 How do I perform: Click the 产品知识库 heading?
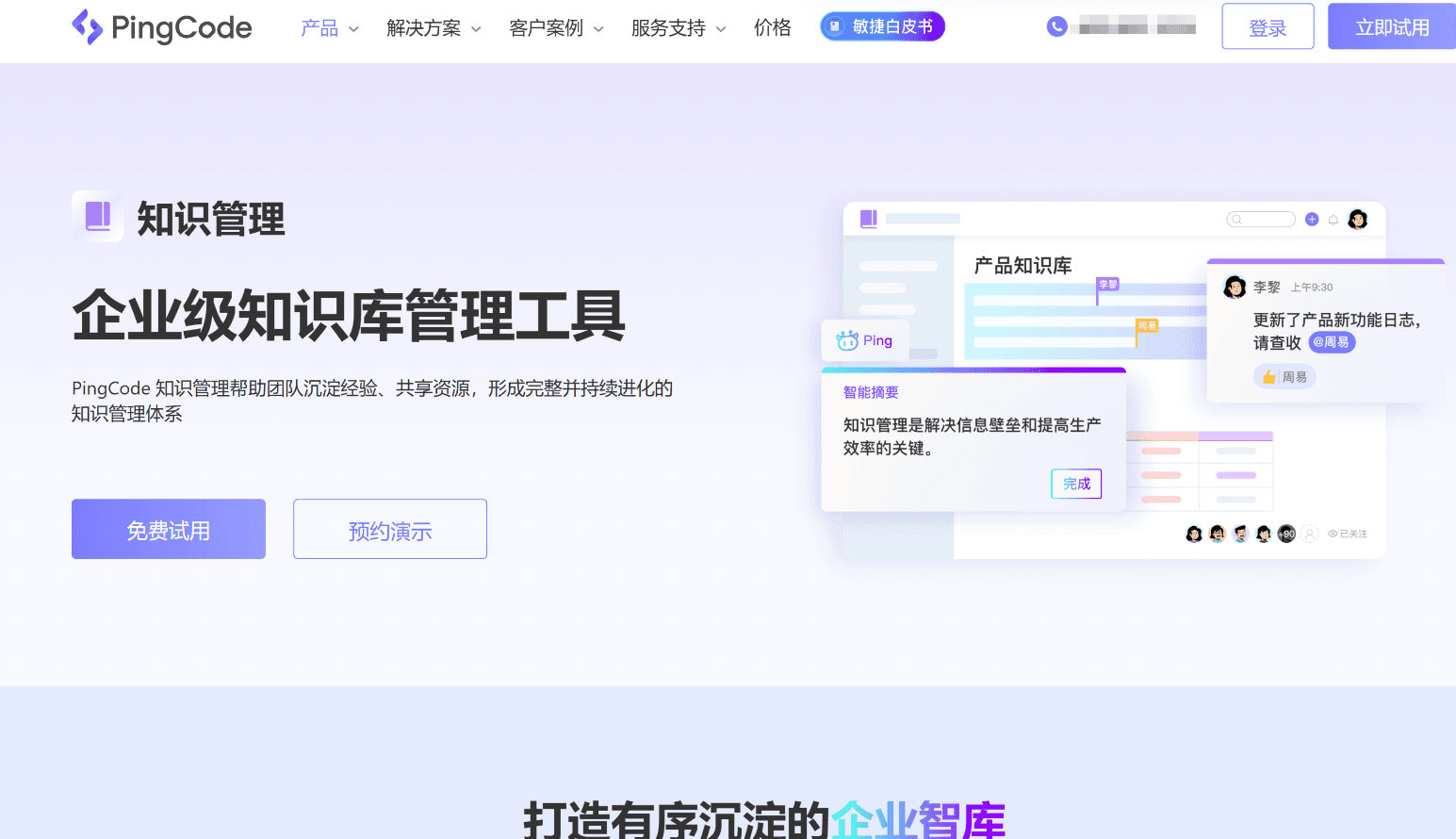tap(1023, 266)
